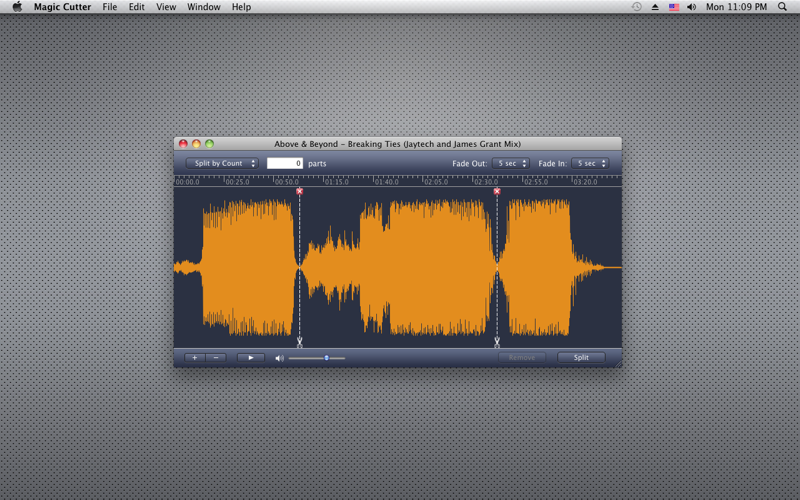
Task: Remove the first split marker via its red X
Action: pyautogui.click(x=299, y=191)
